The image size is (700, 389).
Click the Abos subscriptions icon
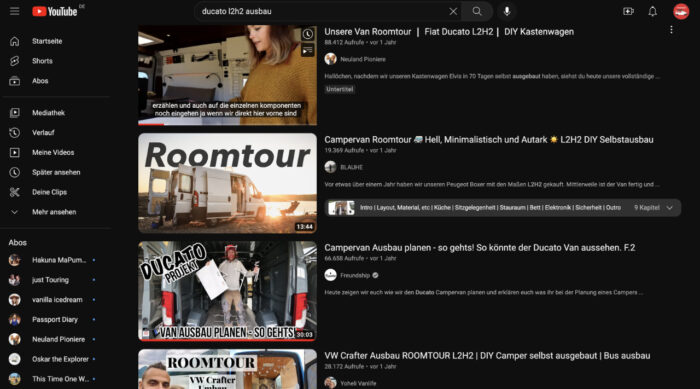pos(14,81)
